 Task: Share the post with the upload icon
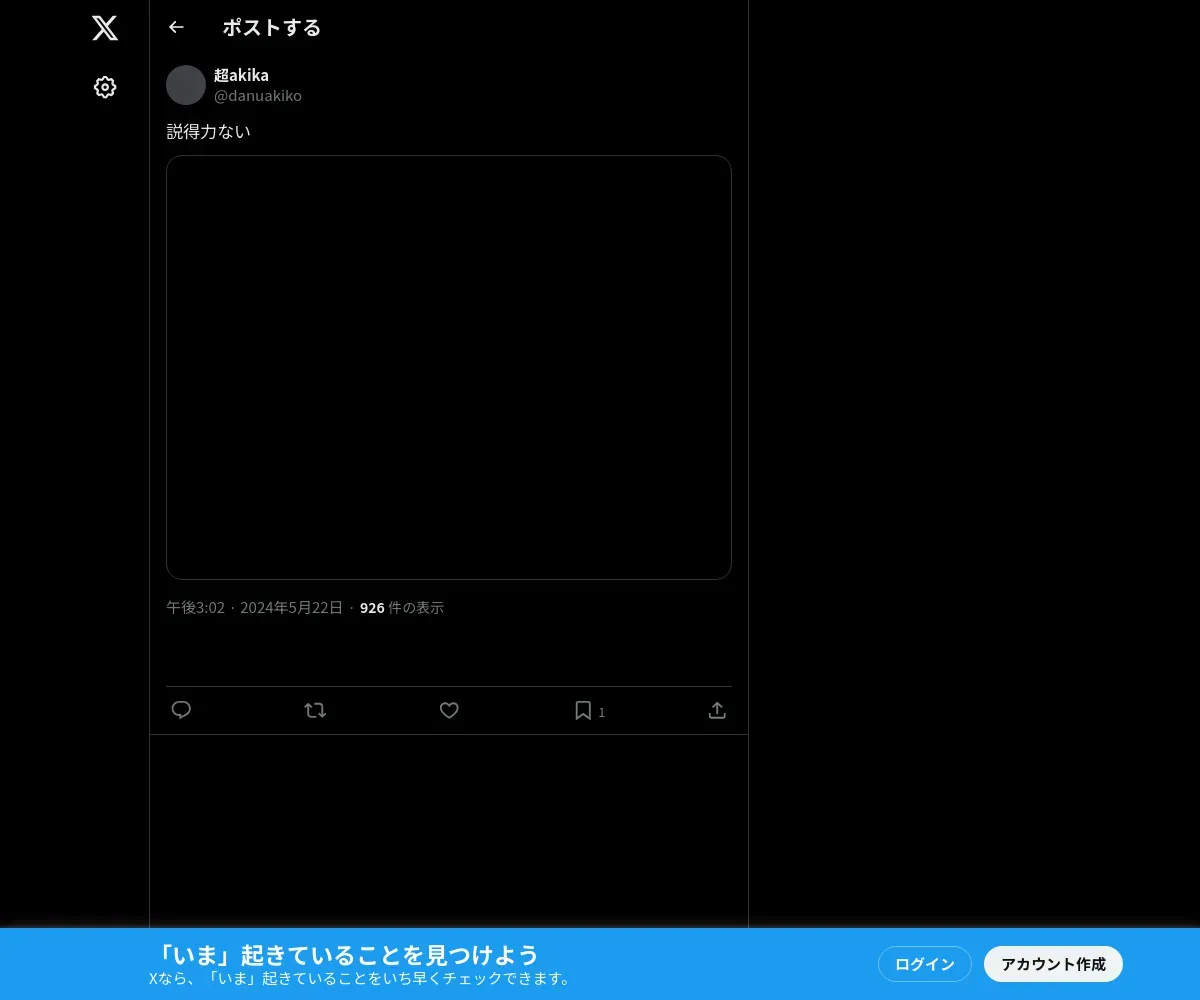717,710
